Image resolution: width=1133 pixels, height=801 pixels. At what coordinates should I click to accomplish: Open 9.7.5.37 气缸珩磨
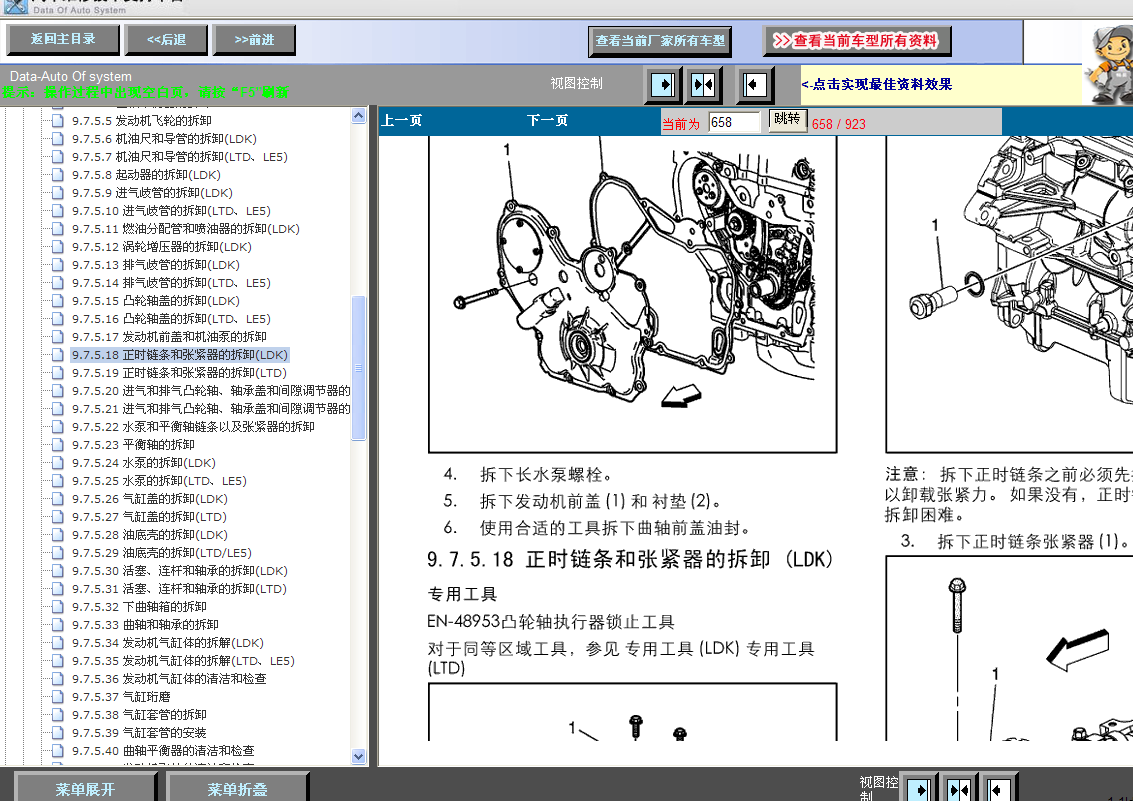click(121, 697)
